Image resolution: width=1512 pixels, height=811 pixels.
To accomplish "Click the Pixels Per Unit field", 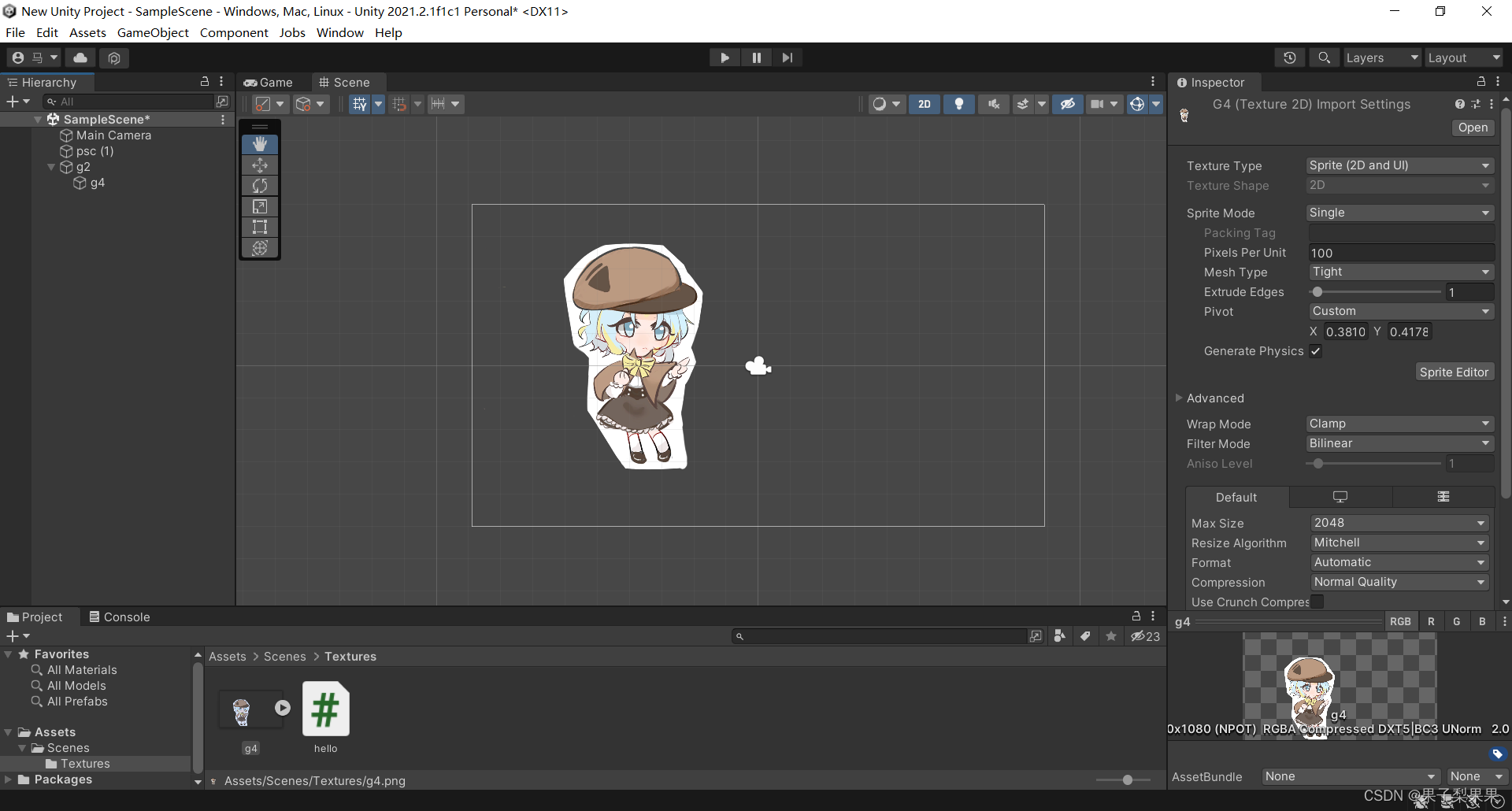I will coord(1402,253).
